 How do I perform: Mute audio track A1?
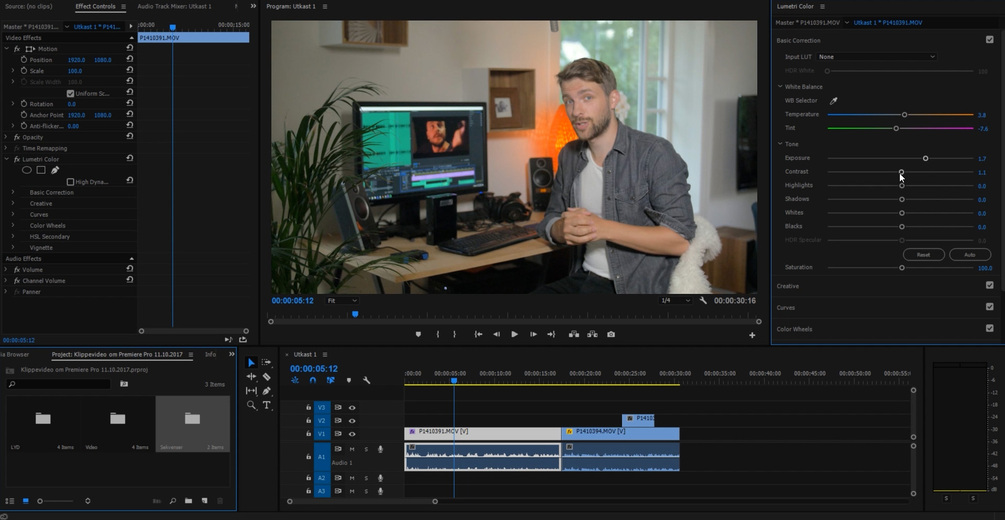352,449
